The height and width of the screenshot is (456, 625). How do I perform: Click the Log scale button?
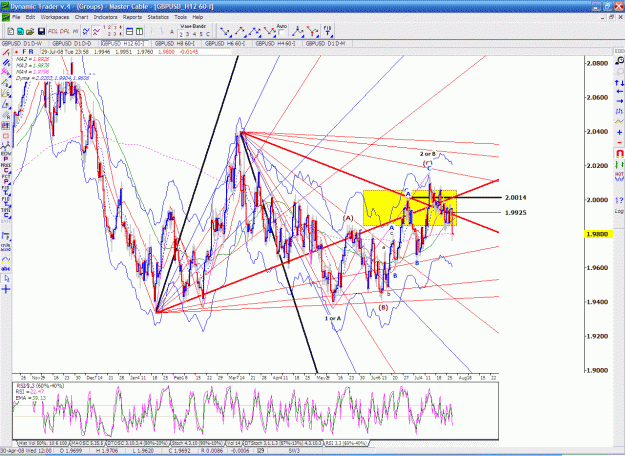pyautogui.click(x=619, y=211)
